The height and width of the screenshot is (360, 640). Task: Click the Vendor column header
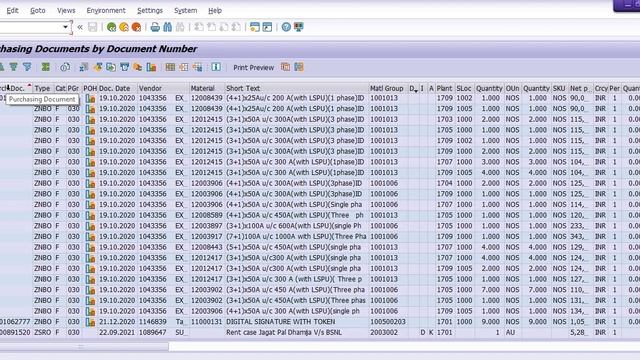[x=163, y=88]
